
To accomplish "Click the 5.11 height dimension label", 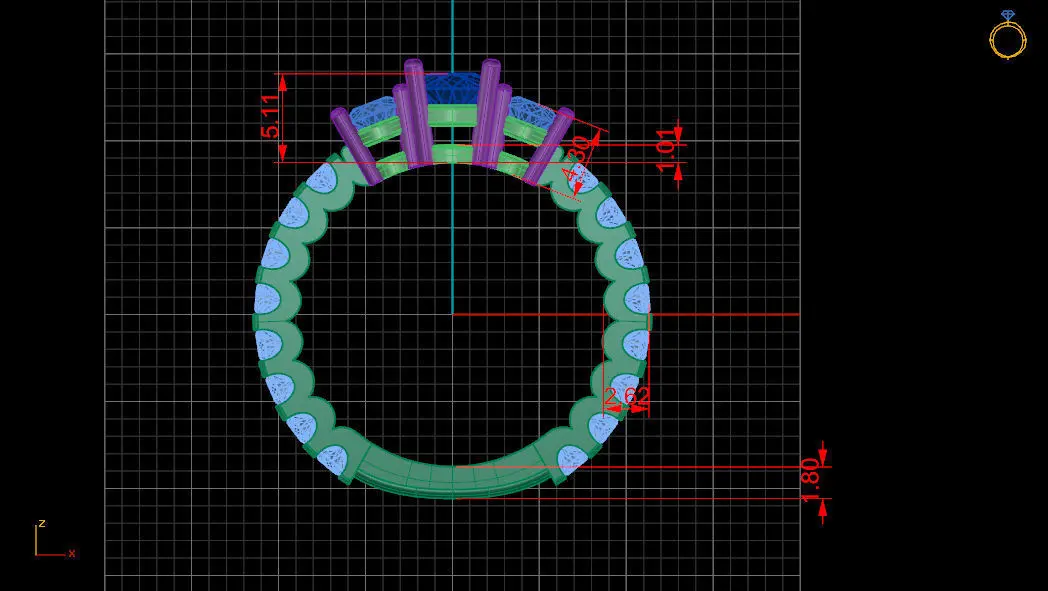I will coord(271,116).
